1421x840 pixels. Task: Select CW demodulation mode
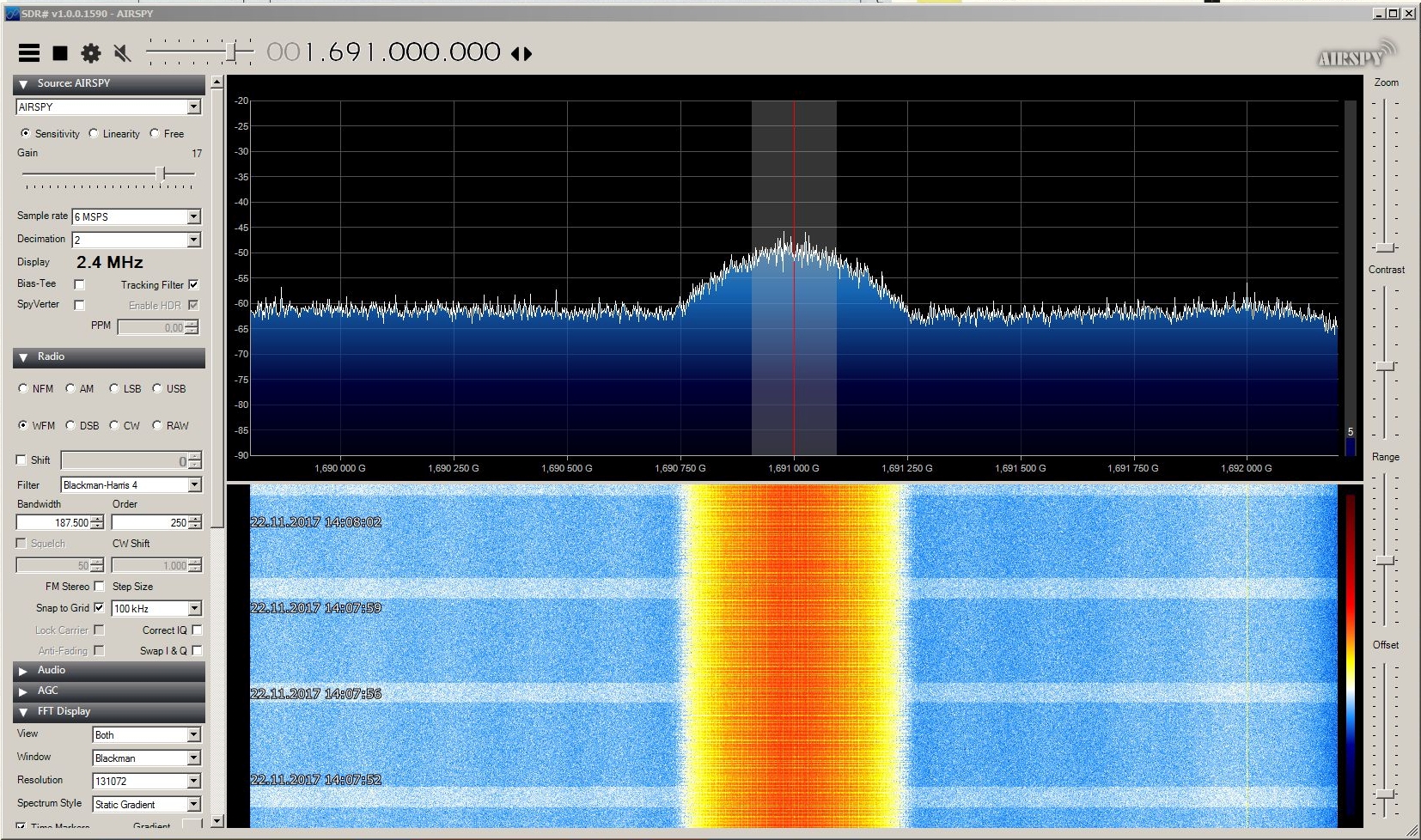pyautogui.click(x=113, y=425)
